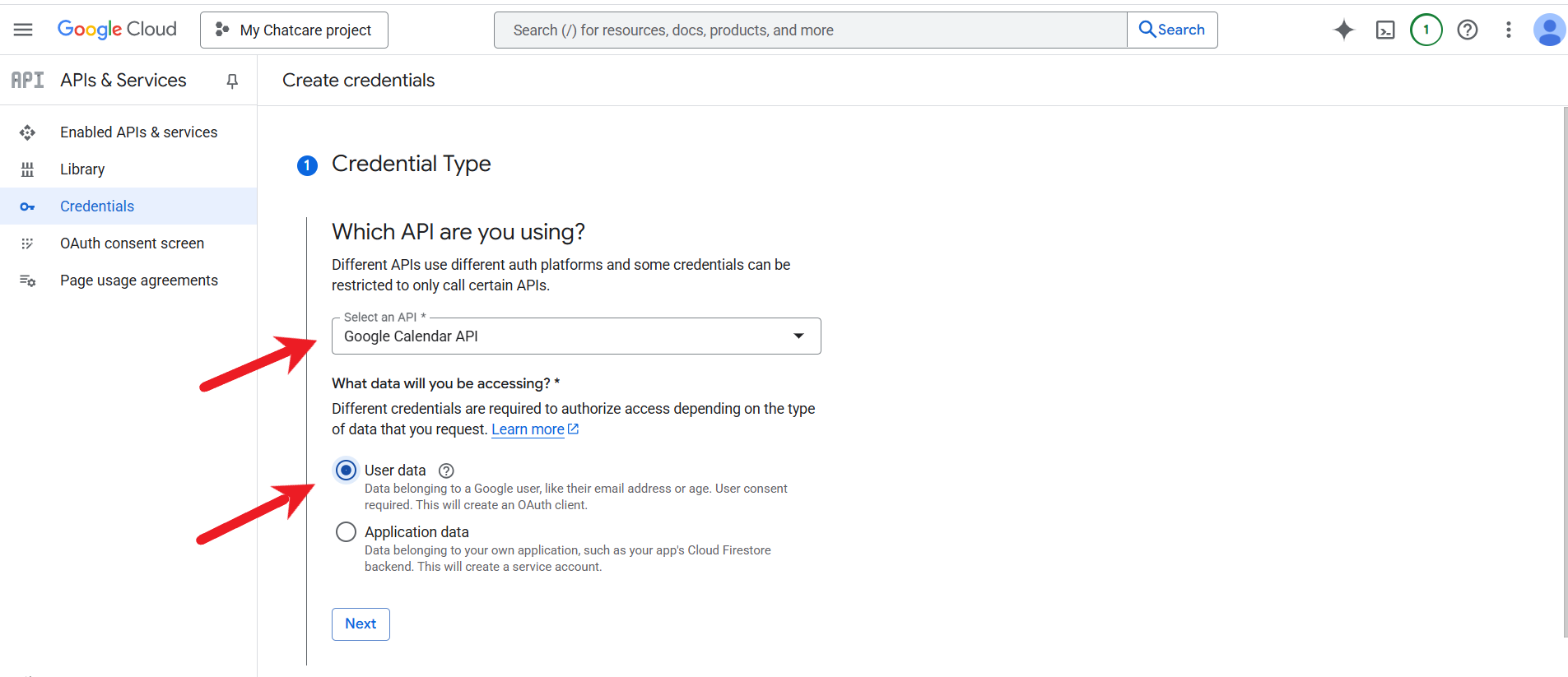Click the Credentials key icon
Screen dimensions: 1568x677
point(27,206)
